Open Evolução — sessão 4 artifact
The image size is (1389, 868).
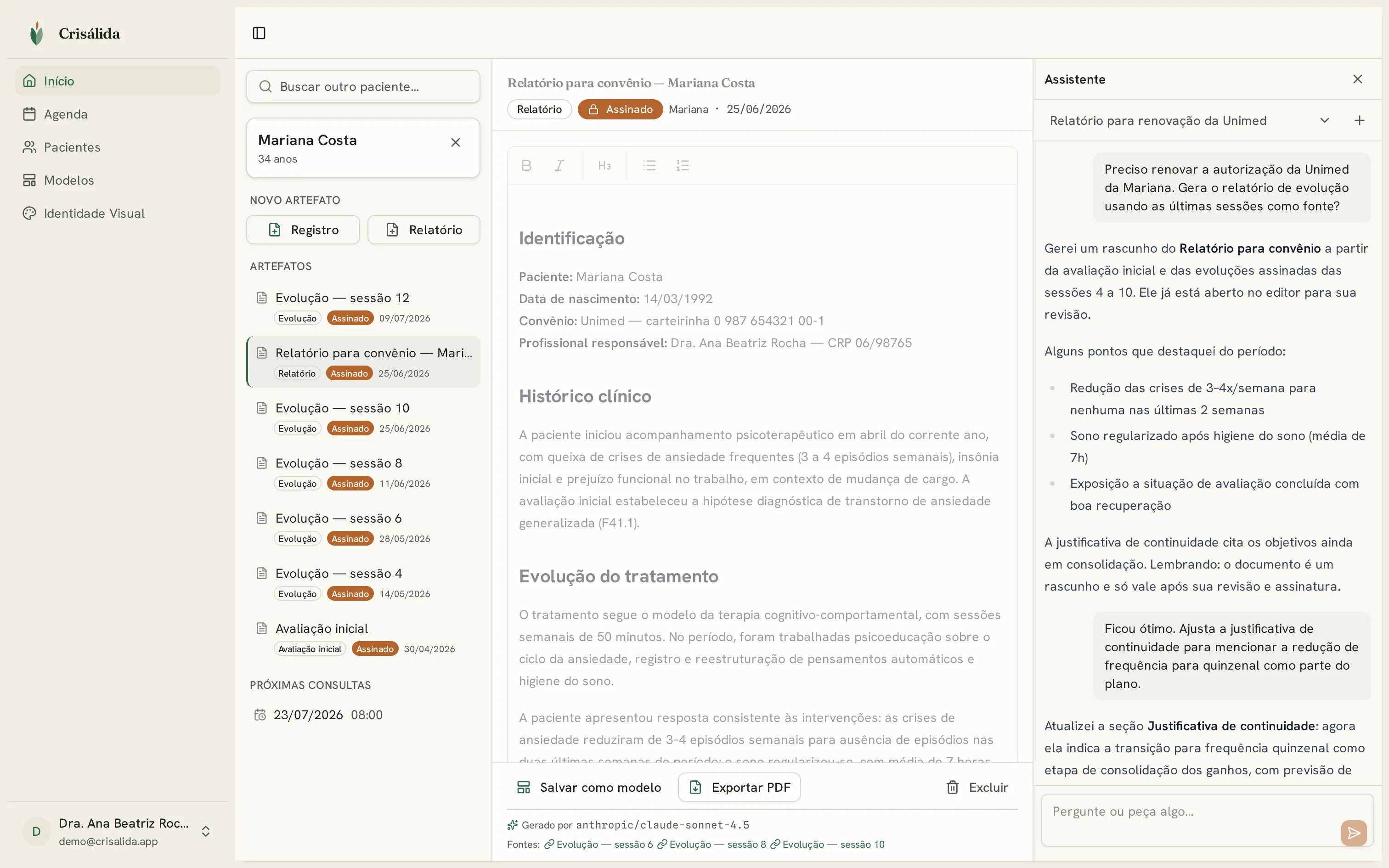(x=363, y=583)
